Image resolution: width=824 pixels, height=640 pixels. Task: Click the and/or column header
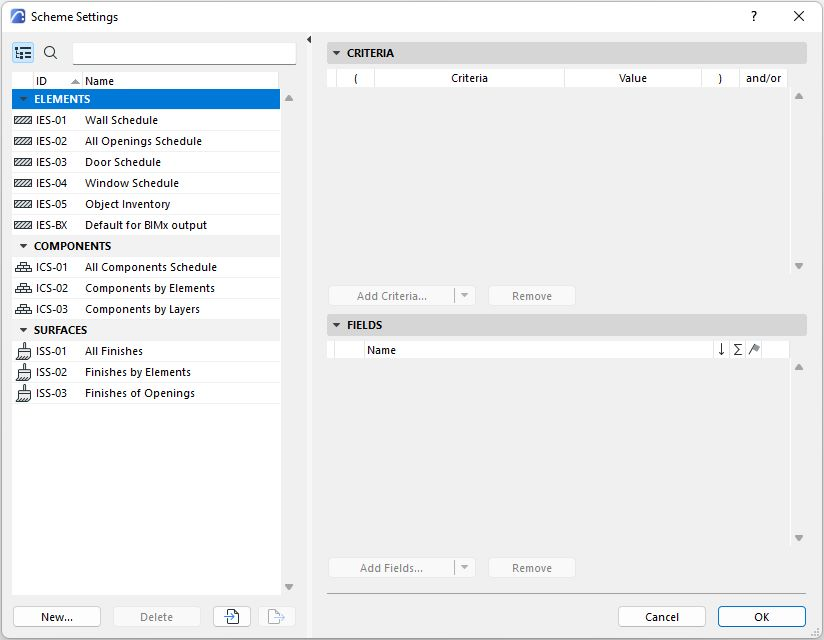763,78
